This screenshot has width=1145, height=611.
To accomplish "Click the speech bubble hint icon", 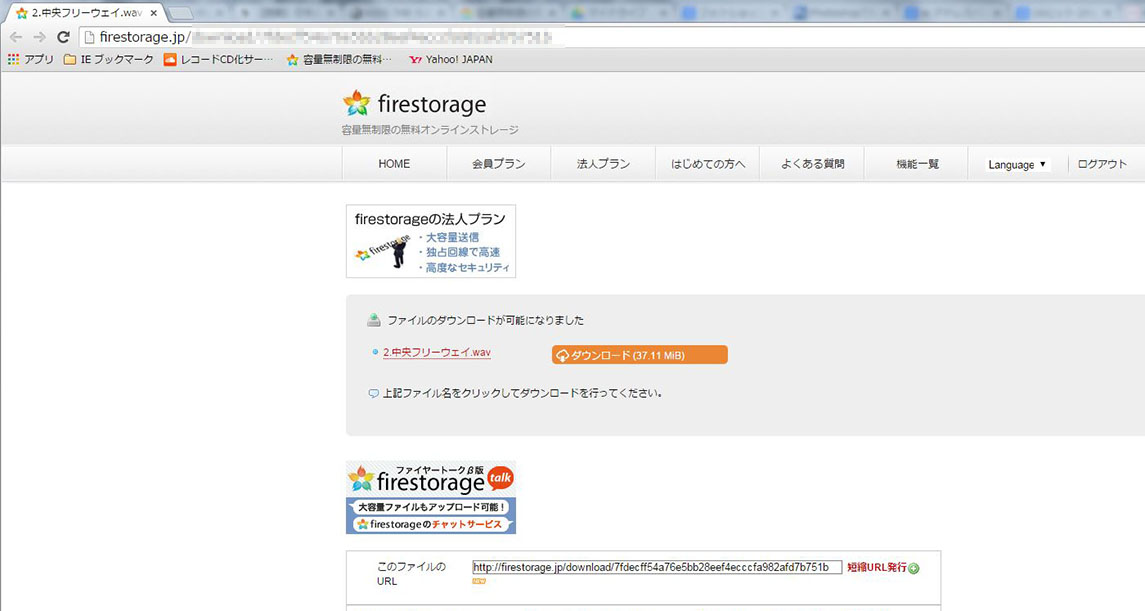I will (x=373, y=393).
